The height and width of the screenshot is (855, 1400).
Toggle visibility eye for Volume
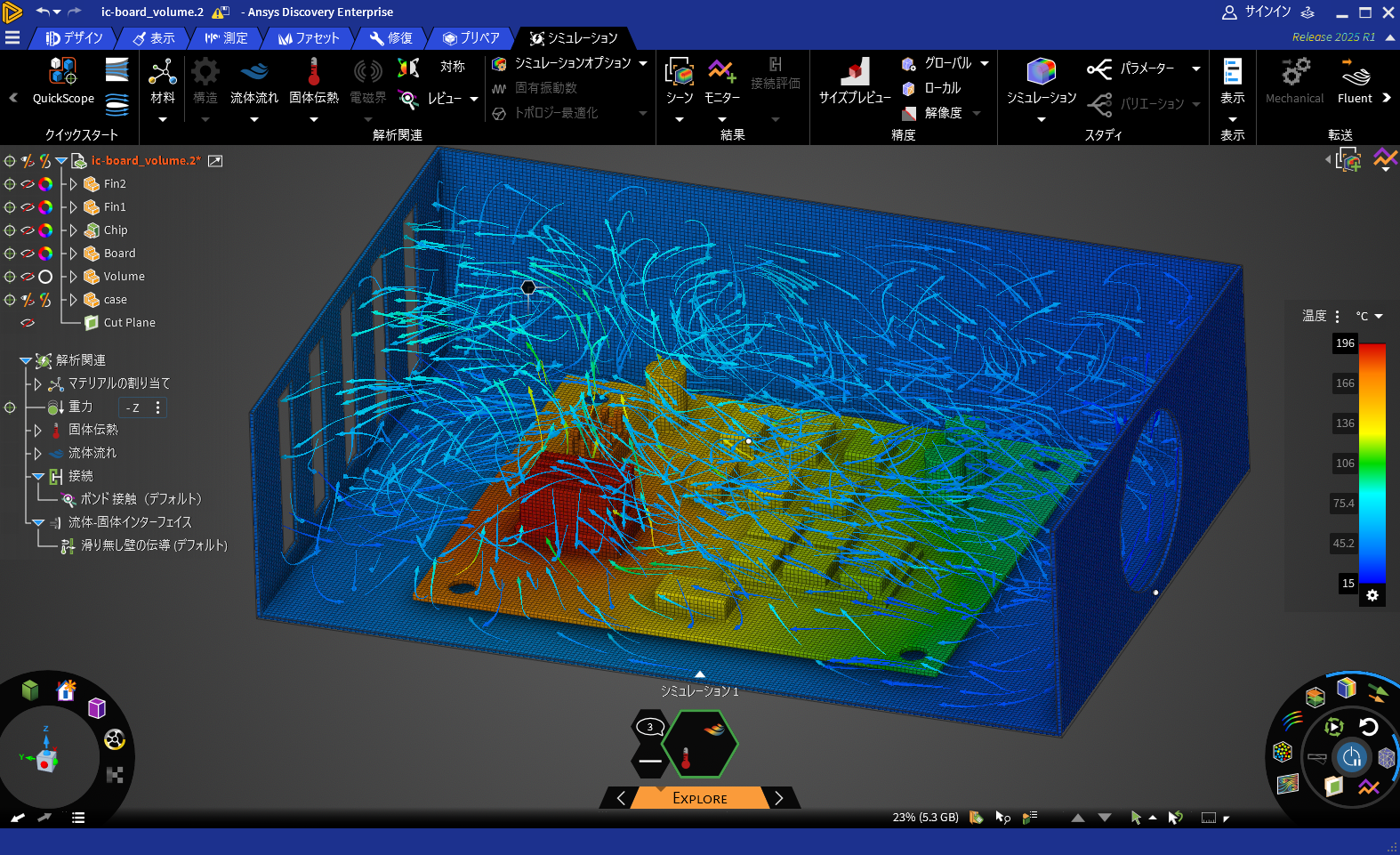pyautogui.click(x=28, y=277)
